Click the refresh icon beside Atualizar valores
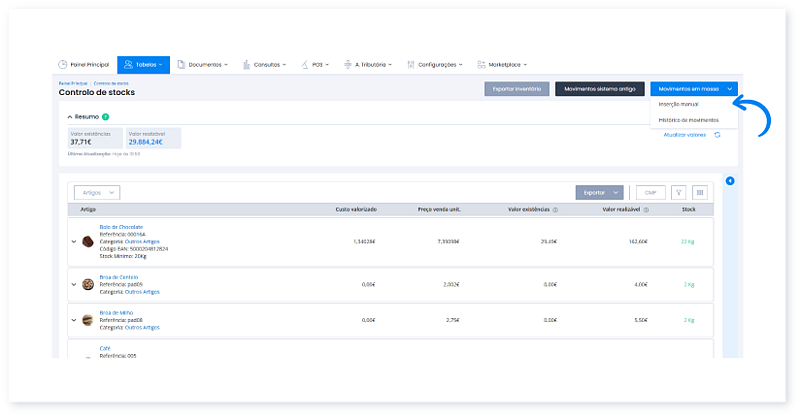 (717, 134)
